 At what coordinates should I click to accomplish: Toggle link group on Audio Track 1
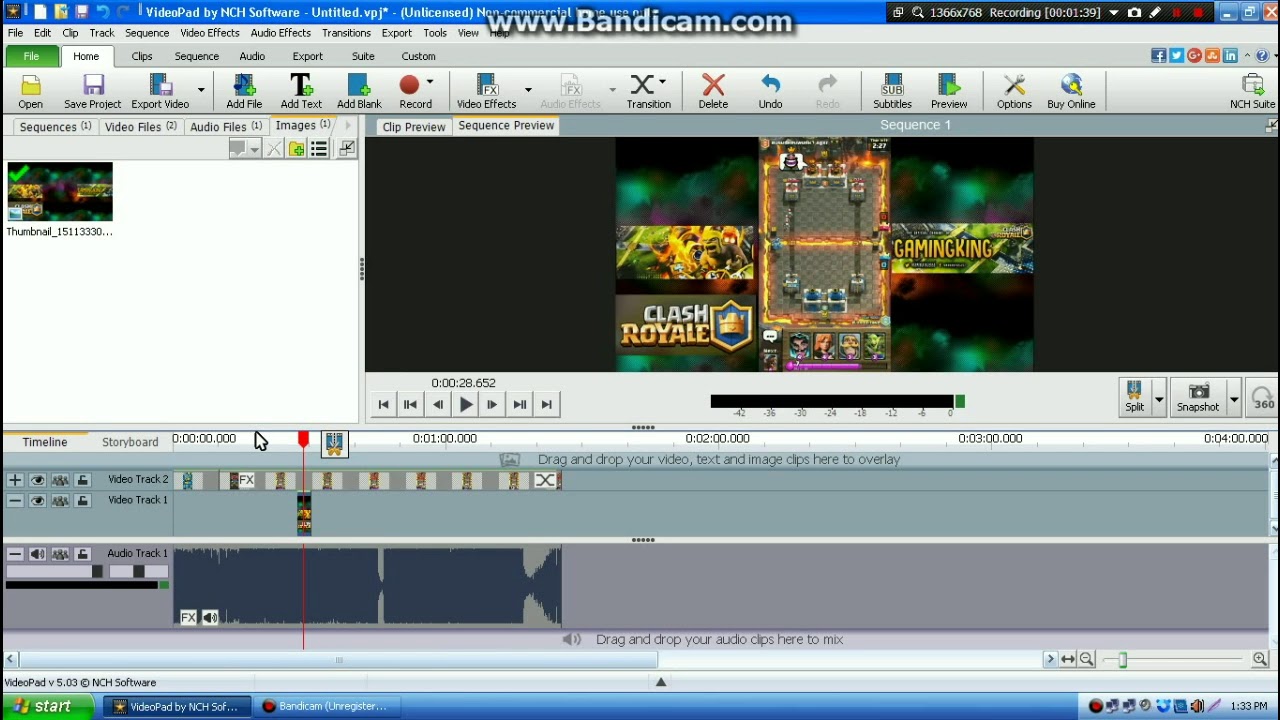(x=60, y=553)
